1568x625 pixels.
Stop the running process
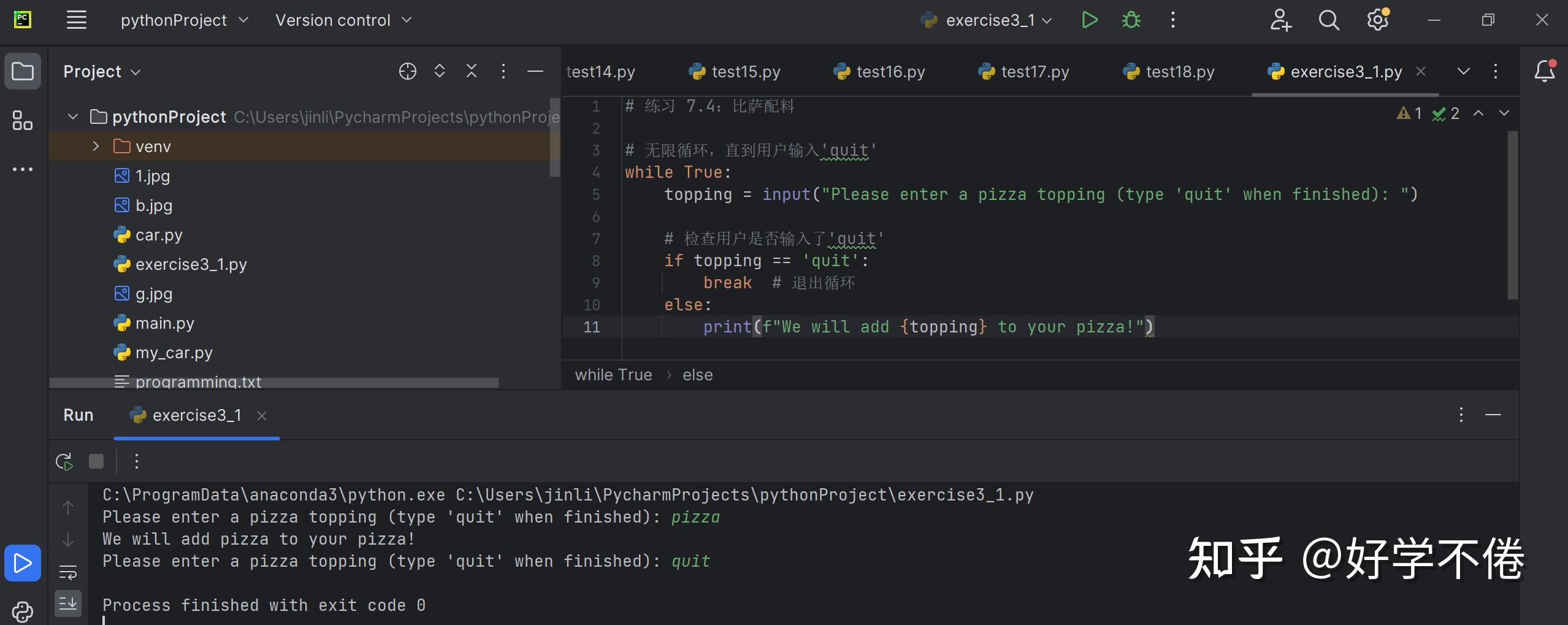tap(96, 461)
